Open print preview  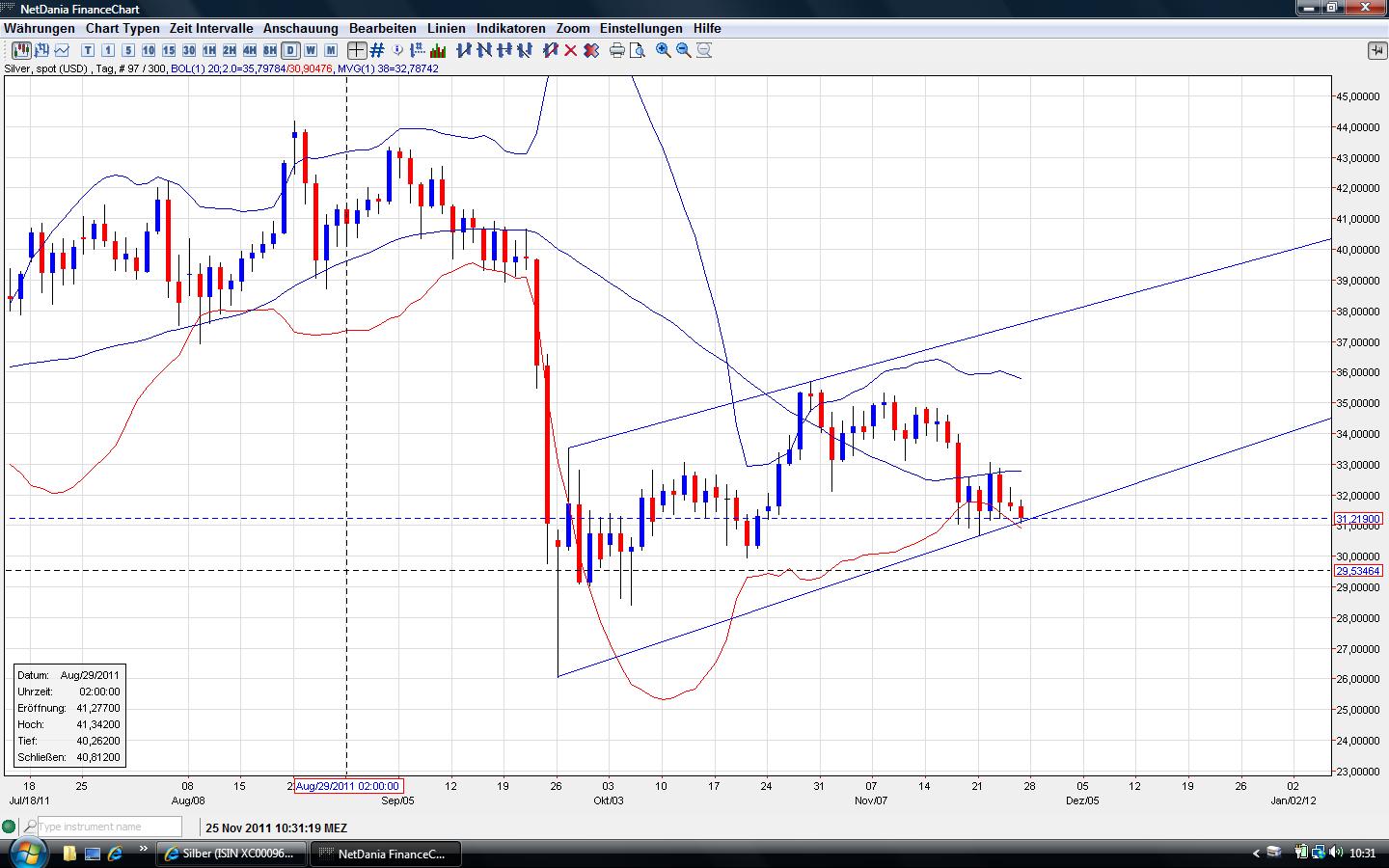638,50
